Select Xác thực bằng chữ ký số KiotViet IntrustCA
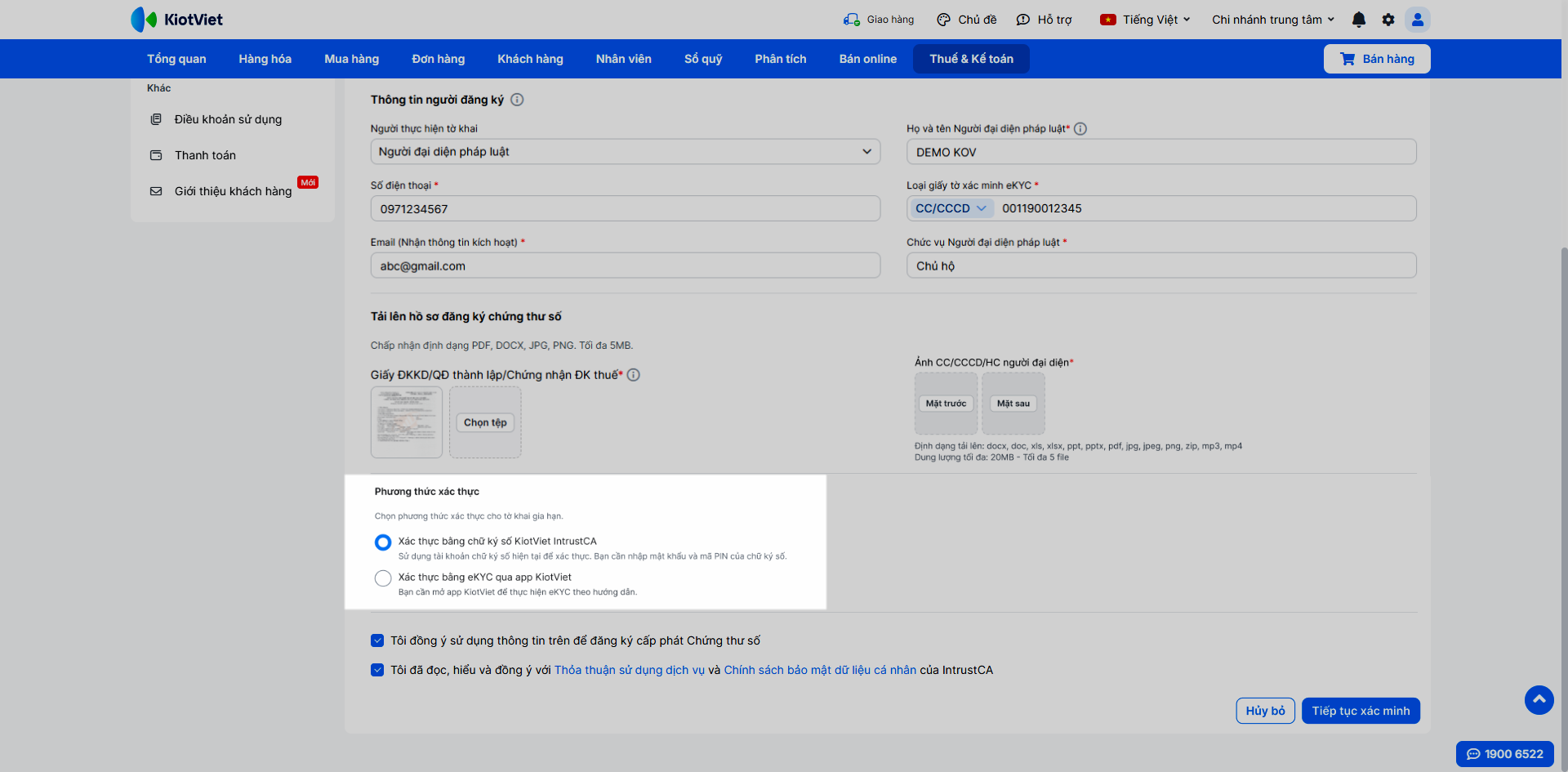 tap(383, 542)
